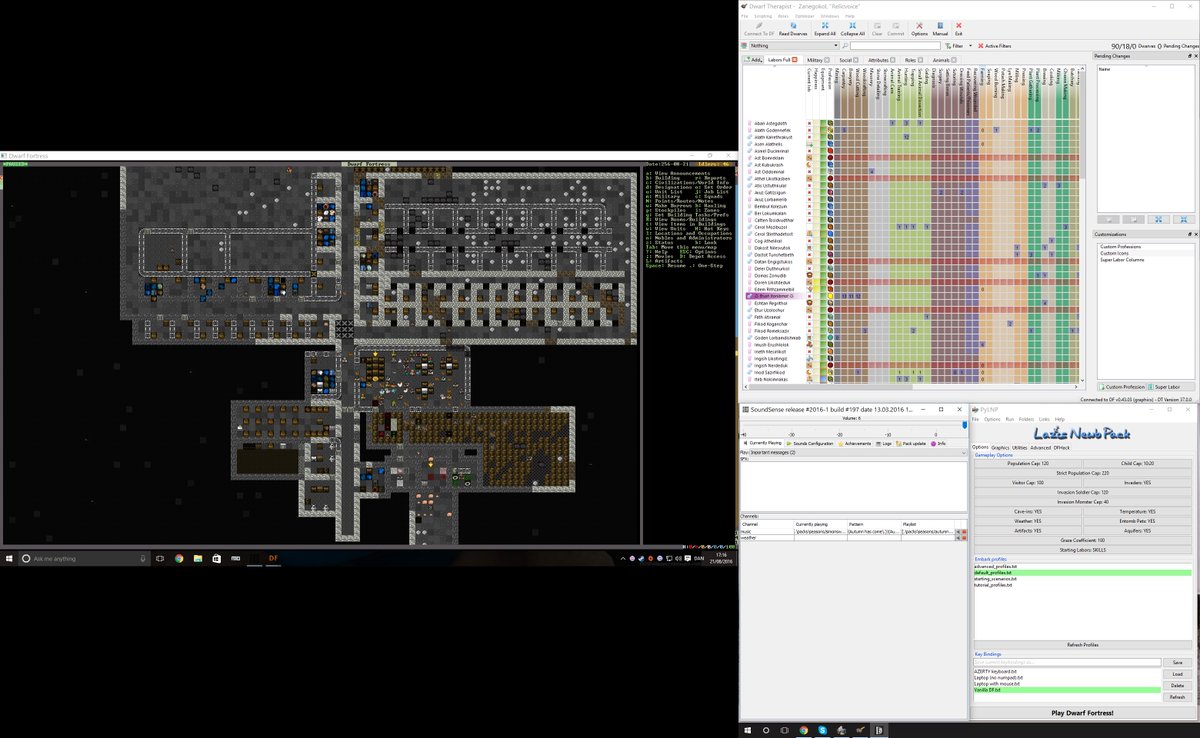Toggle checkbox on Animals tab
This screenshot has width=1200, height=738.
coord(953,60)
